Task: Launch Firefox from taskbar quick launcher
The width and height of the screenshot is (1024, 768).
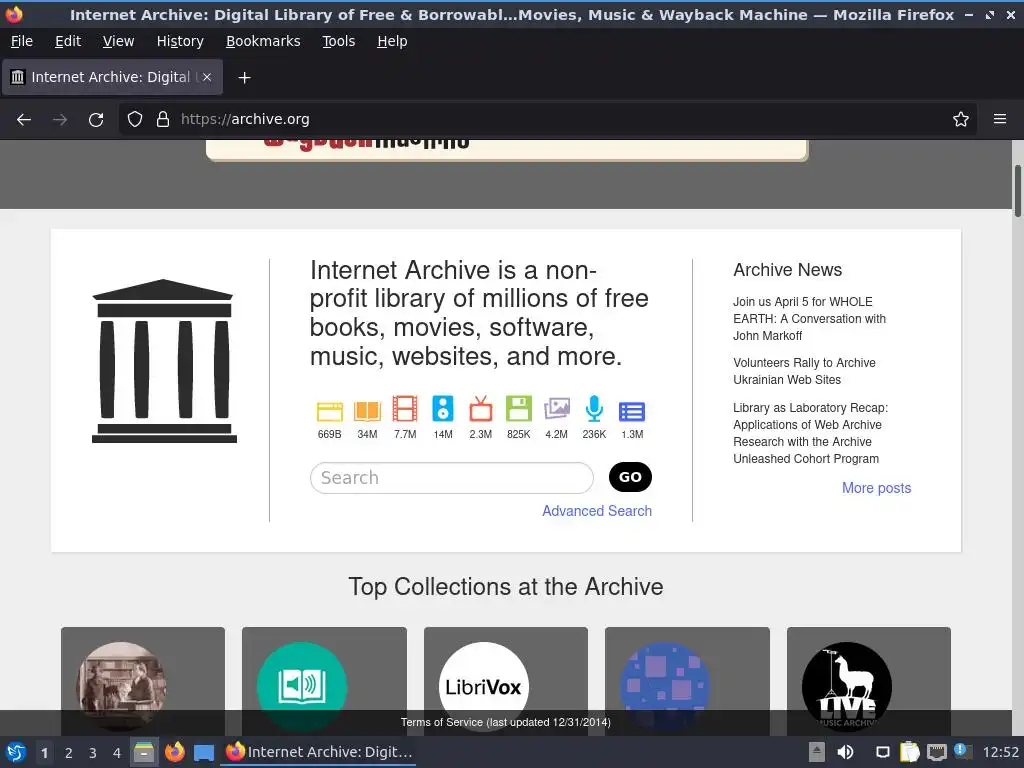Action: (174, 752)
